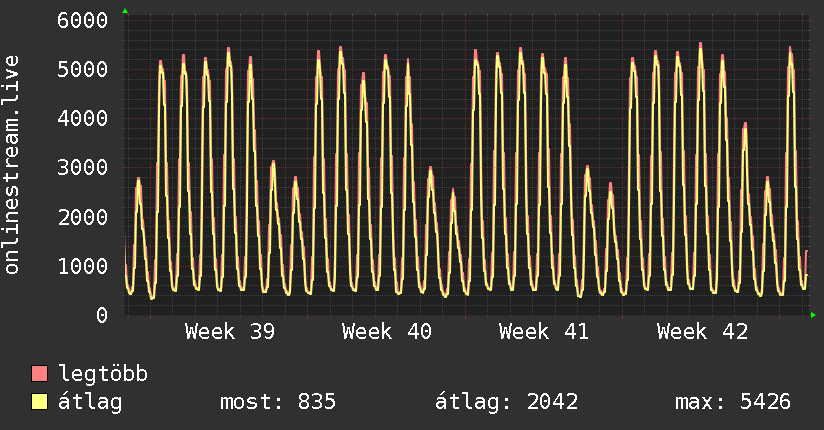Click the Week 42 axis label
This screenshot has width=824, height=430.
click(x=702, y=332)
